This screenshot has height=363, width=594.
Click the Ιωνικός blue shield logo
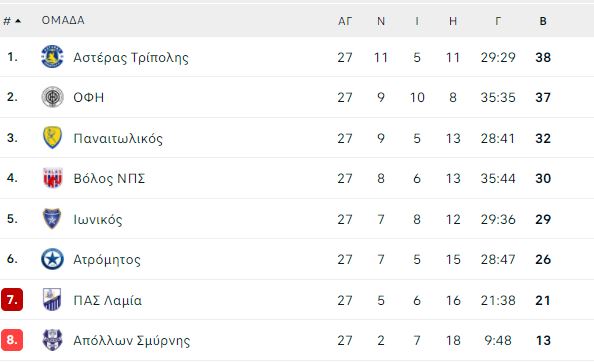coord(52,219)
